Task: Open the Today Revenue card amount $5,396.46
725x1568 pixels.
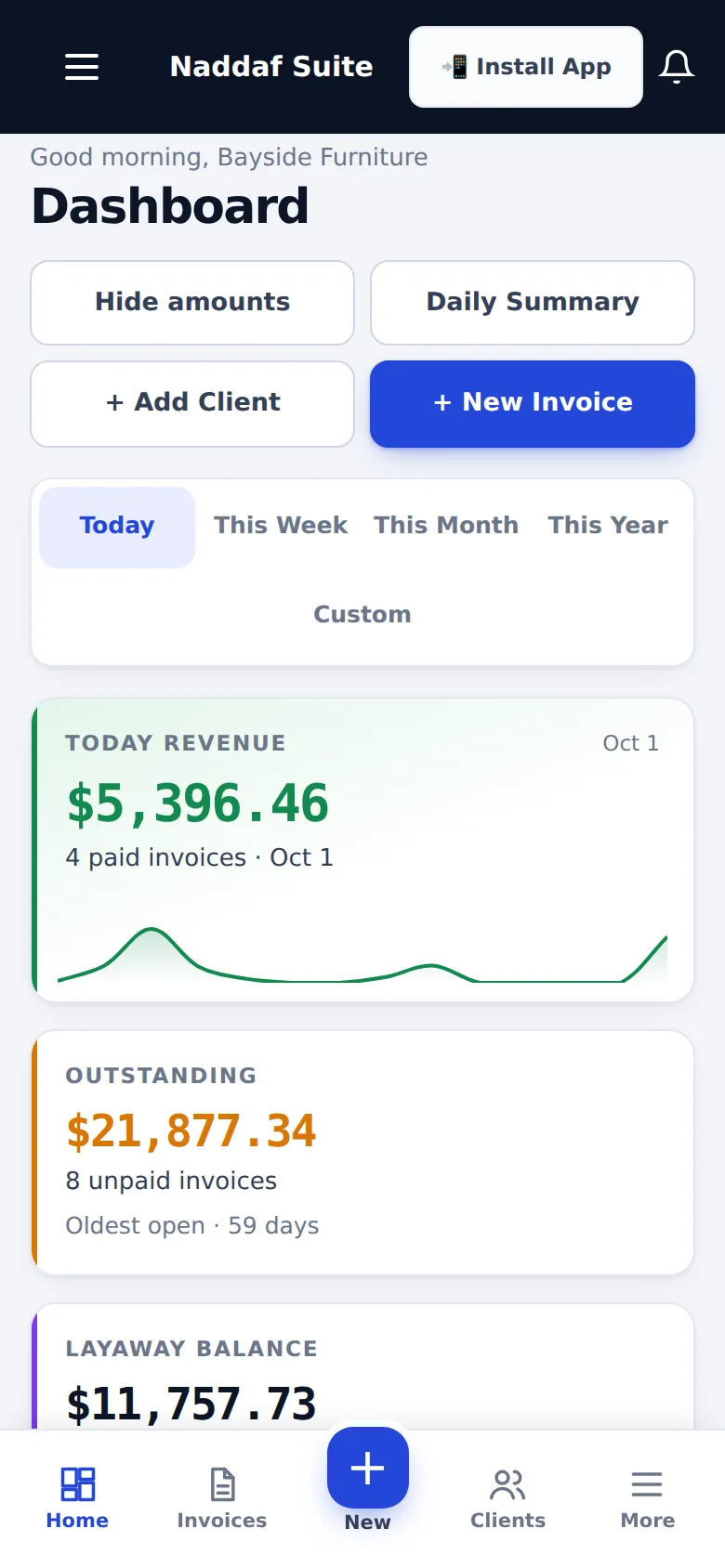Action: [x=198, y=804]
